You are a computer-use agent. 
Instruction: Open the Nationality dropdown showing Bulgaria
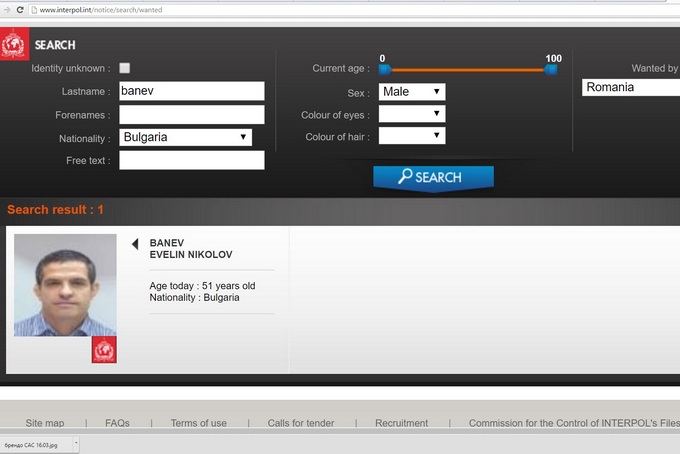(x=185, y=137)
